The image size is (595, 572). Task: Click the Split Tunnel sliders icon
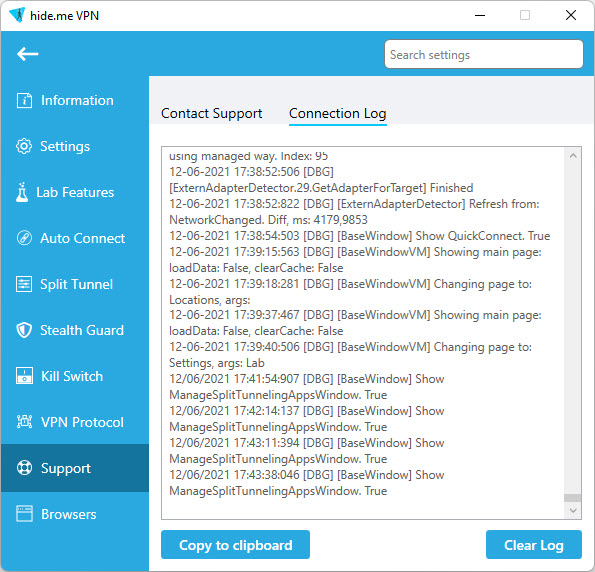[24, 284]
